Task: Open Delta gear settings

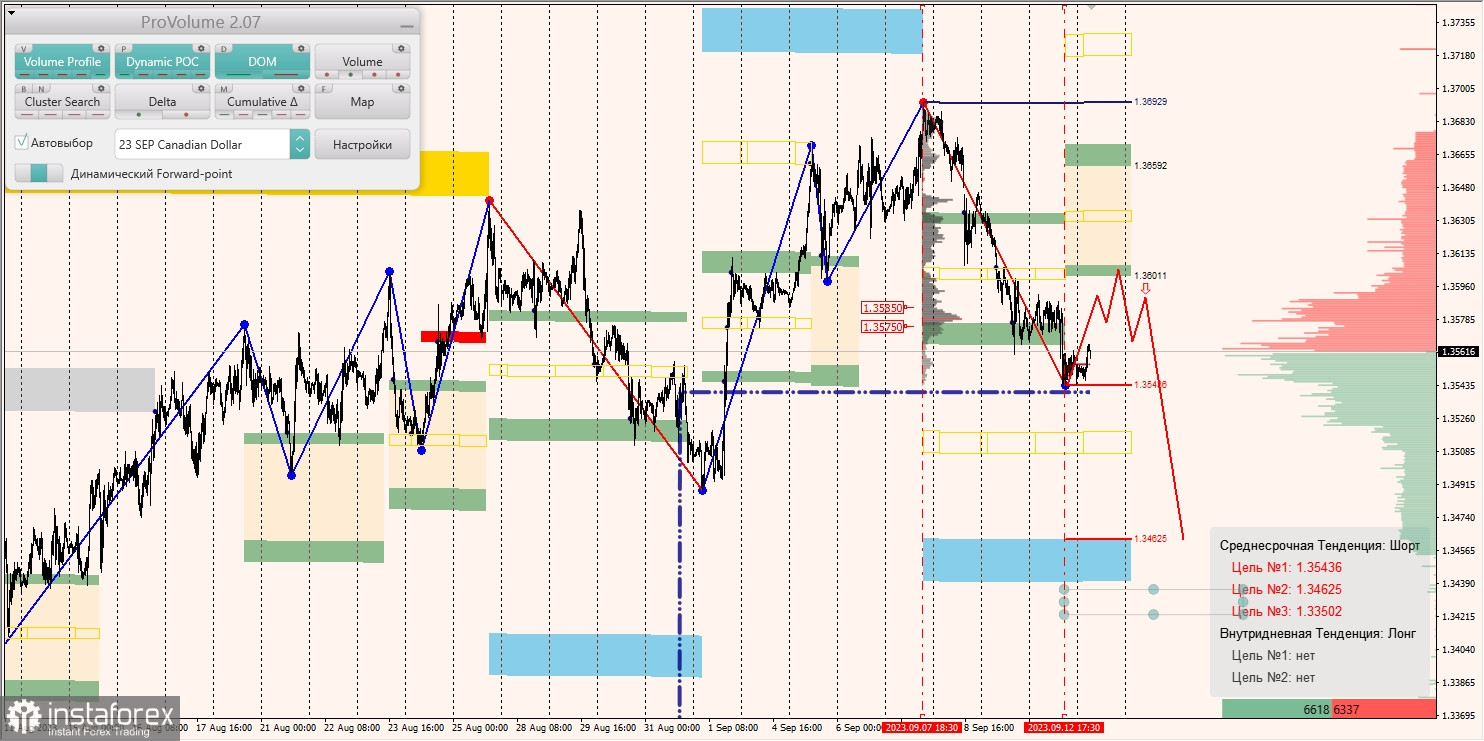Action: (201, 88)
